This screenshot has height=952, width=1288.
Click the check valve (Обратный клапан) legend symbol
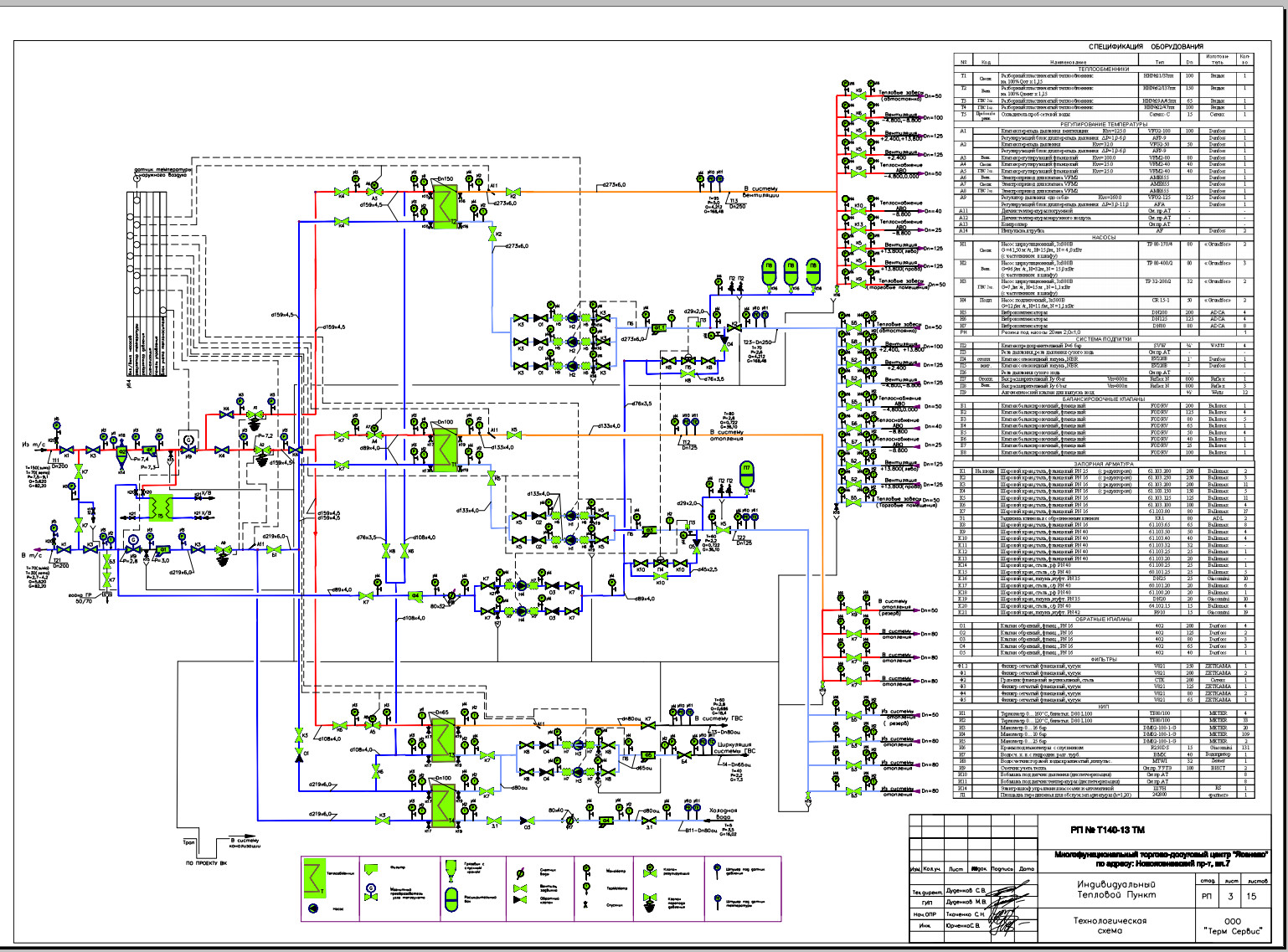coord(520,901)
